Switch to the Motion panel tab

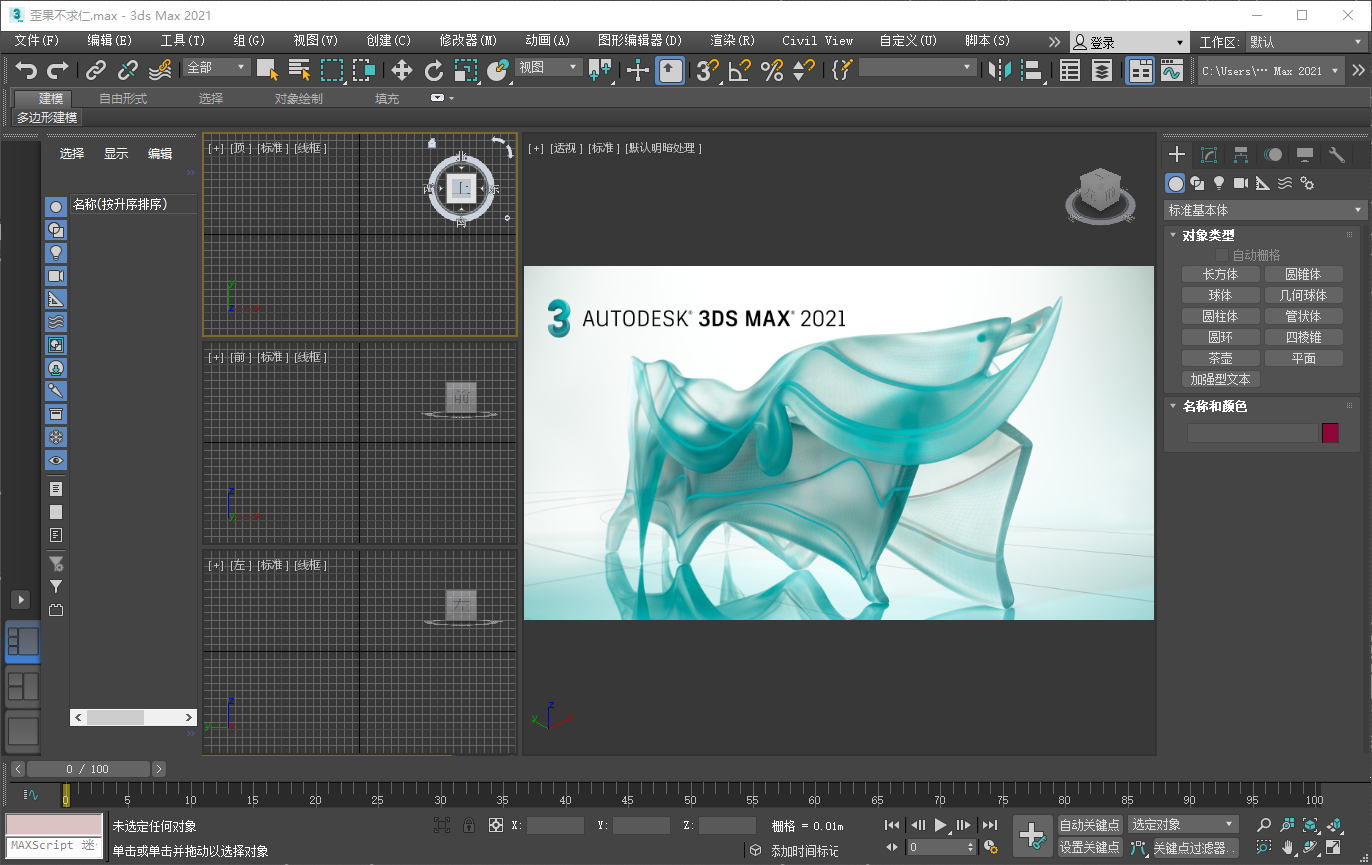1272,155
